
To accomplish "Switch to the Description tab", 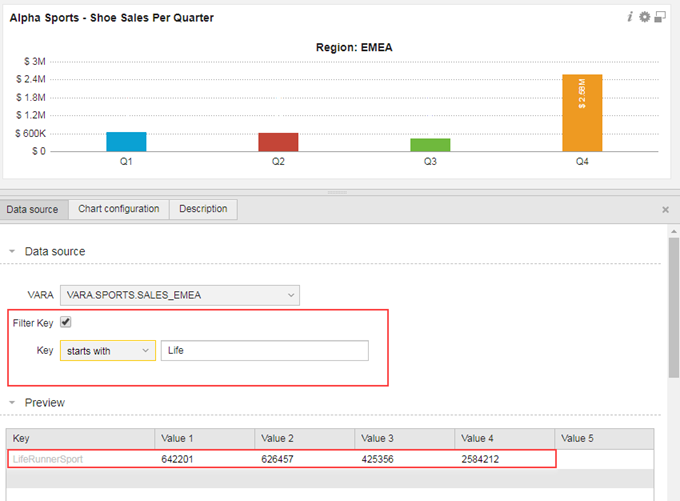I will point(203,209).
